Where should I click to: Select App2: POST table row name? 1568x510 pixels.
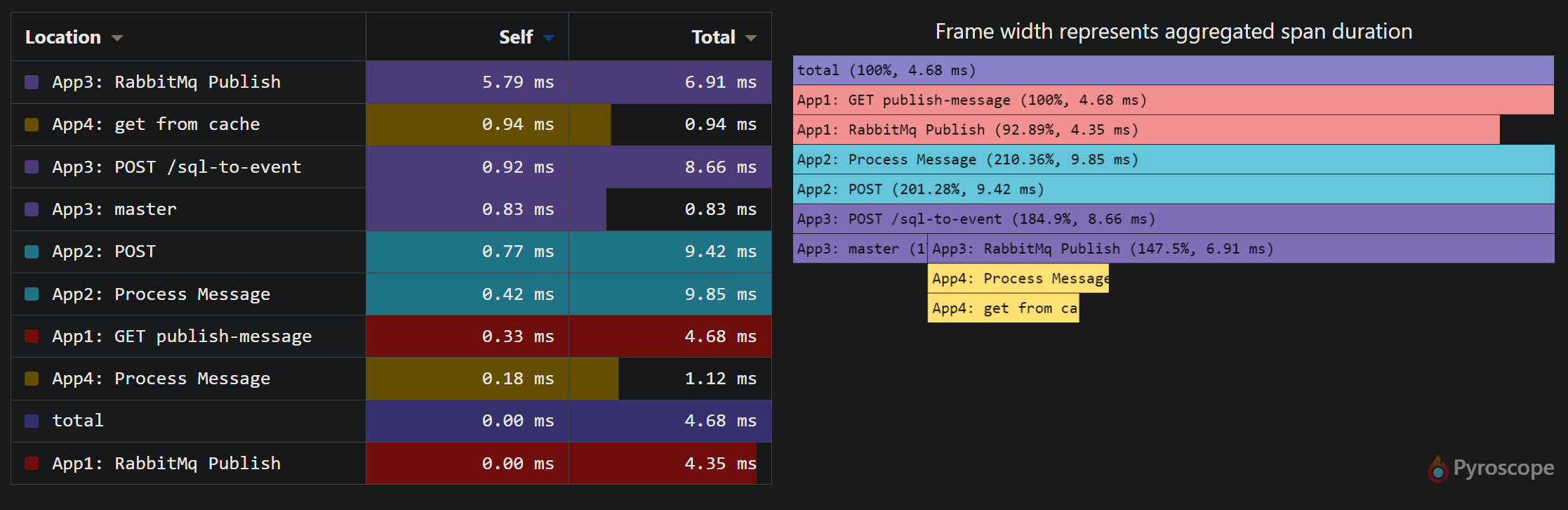pos(104,251)
